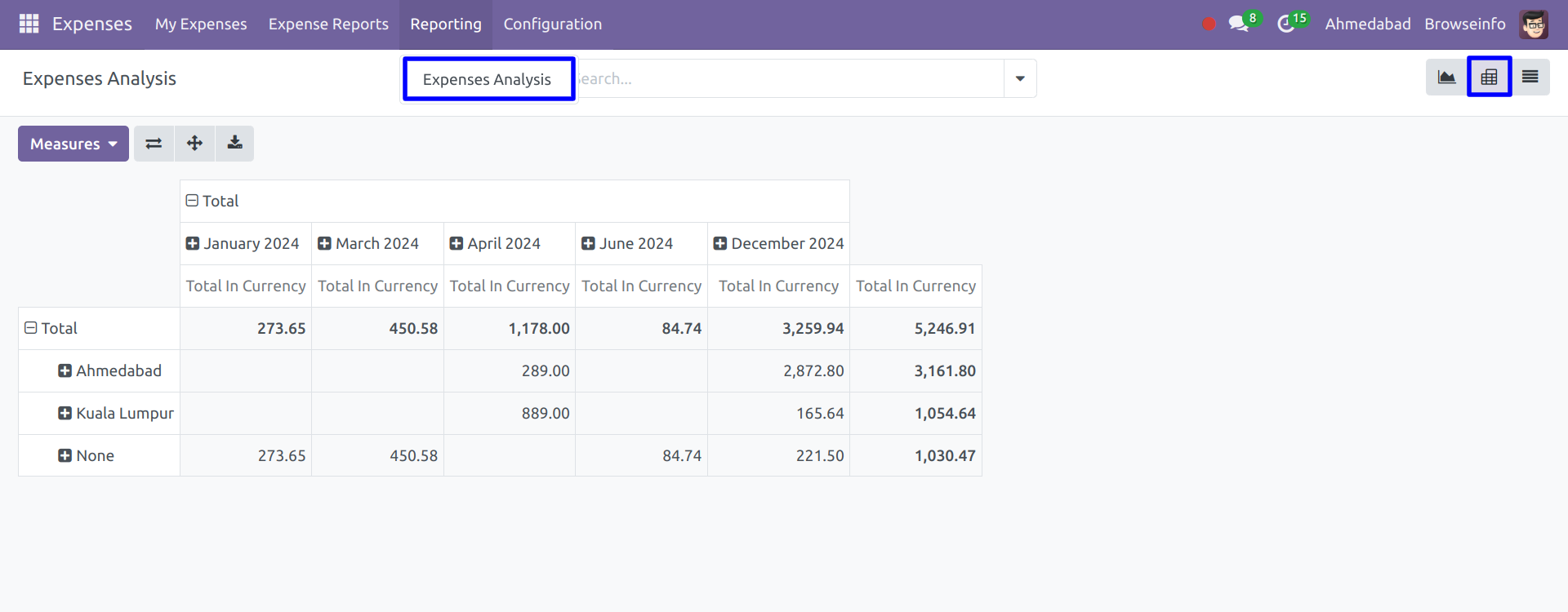The height and width of the screenshot is (612, 1568).
Task: Open the apps grid menu
Action: [29, 24]
